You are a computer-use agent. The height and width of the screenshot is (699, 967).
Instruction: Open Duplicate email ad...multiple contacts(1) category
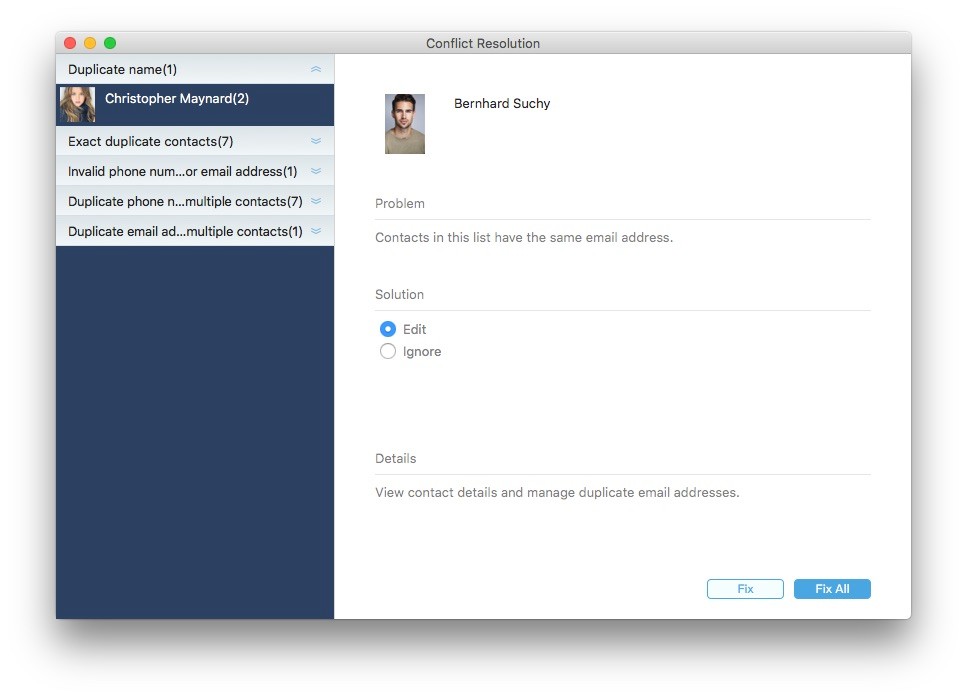tap(185, 231)
